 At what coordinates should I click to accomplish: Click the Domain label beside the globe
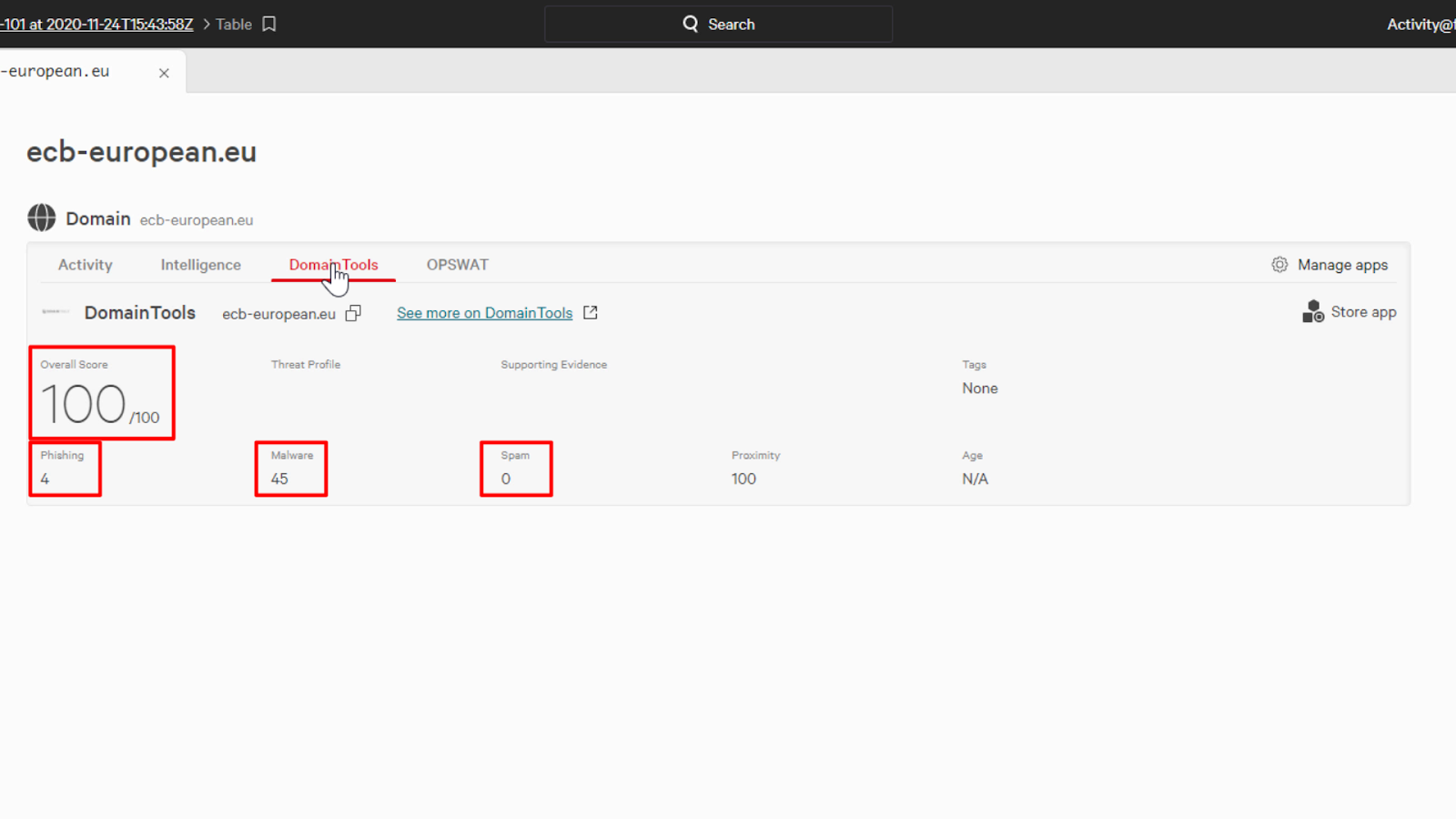[98, 218]
